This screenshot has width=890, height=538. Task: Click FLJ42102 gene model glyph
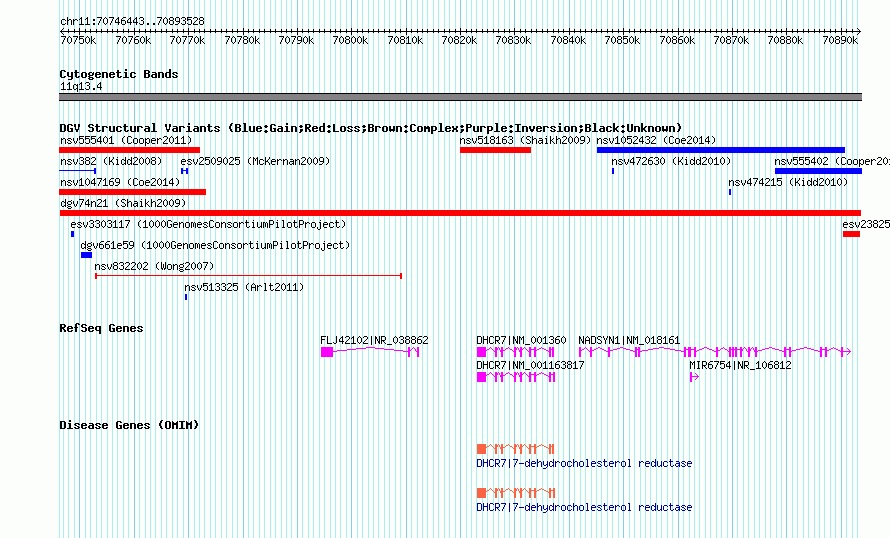pos(370,352)
